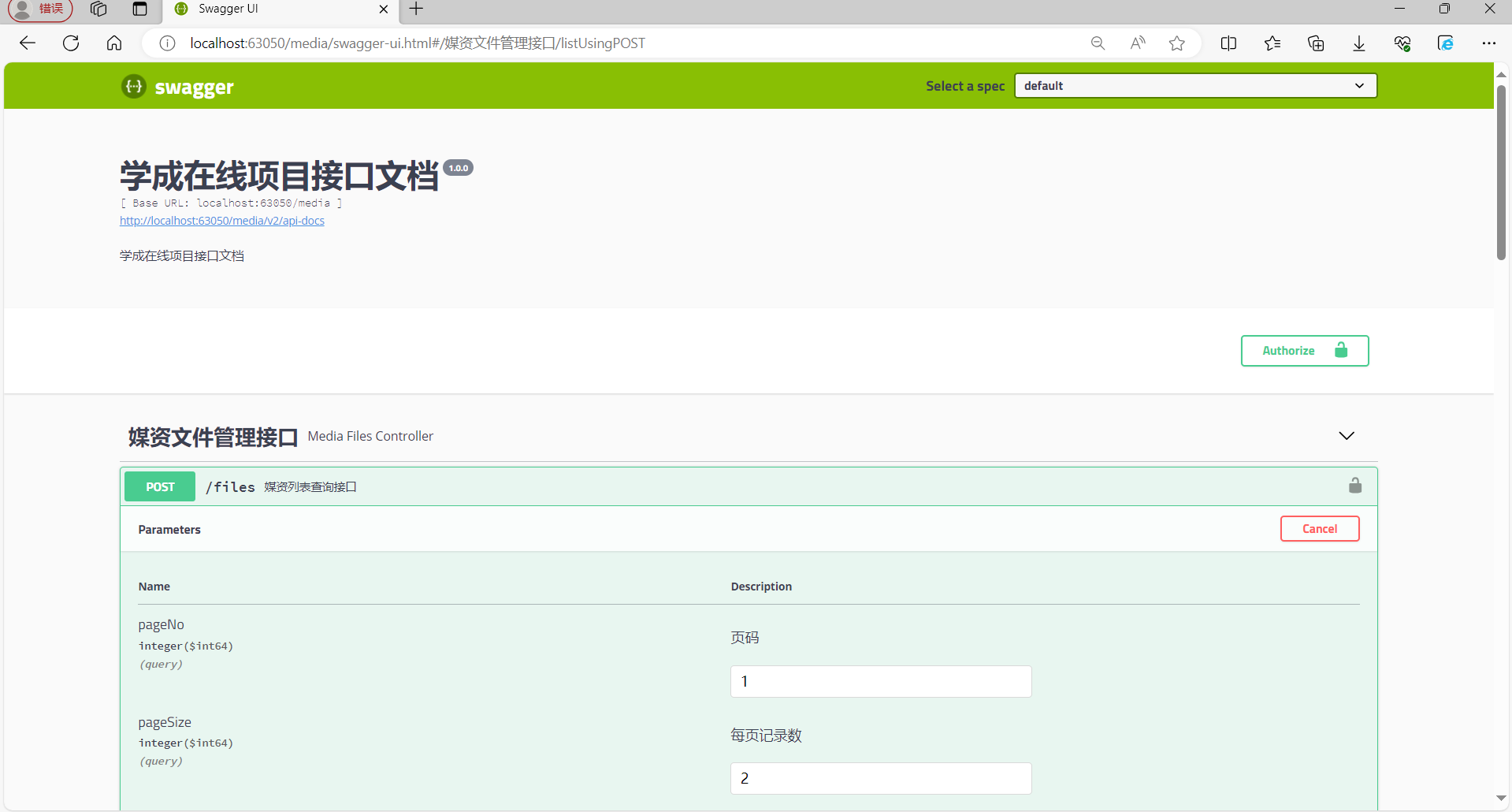Activate the read aloud icon
Screen dimensions: 1512x812
pos(1138,43)
